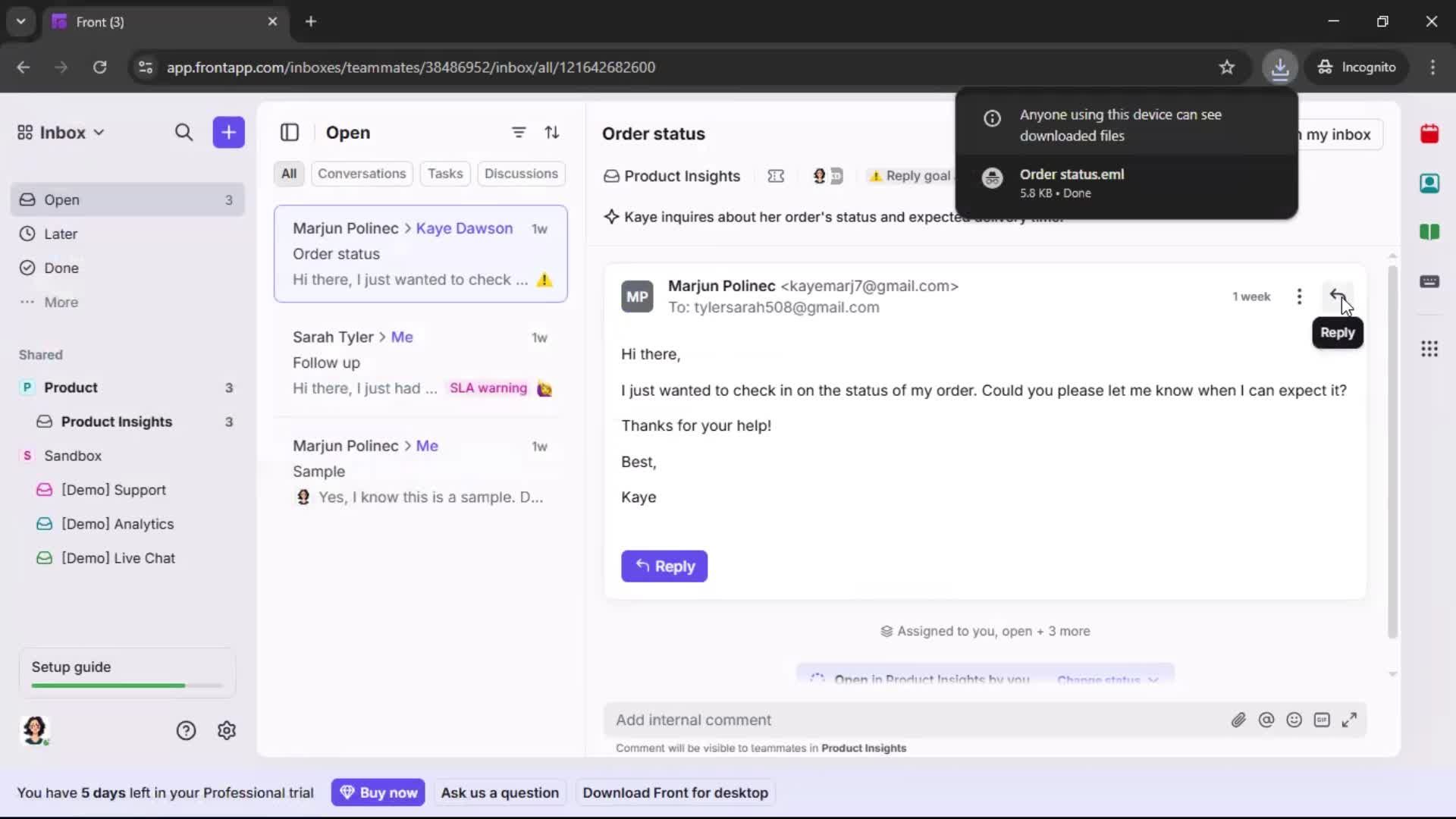
Task: Mention a teammate with the @ icon
Action: pos(1266,720)
